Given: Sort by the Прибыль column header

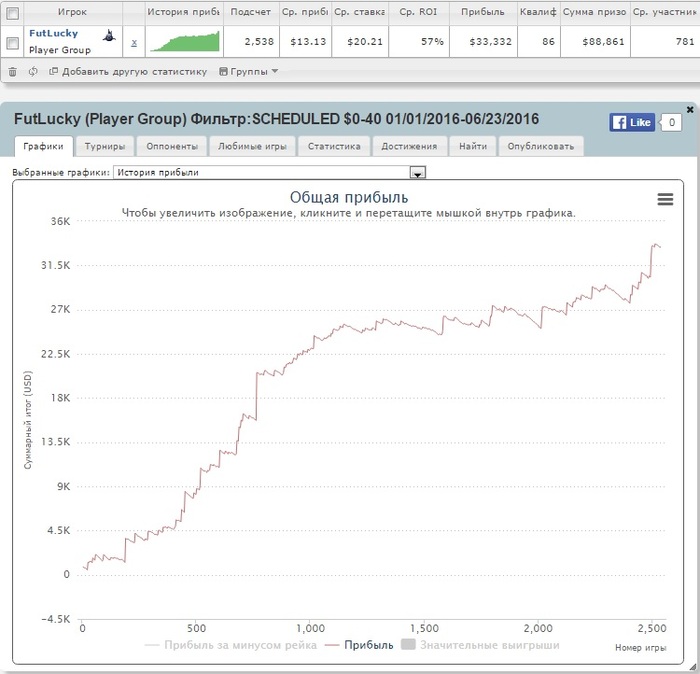Looking at the screenshot, I should coord(483,12).
